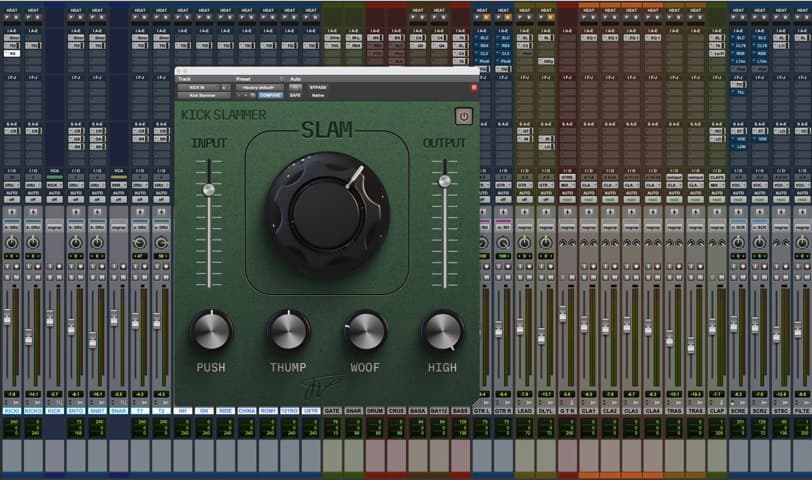This screenshot has width=812, height=480.
Task: Click the volume fader on the GTR R track
Action: click(499, 329)
